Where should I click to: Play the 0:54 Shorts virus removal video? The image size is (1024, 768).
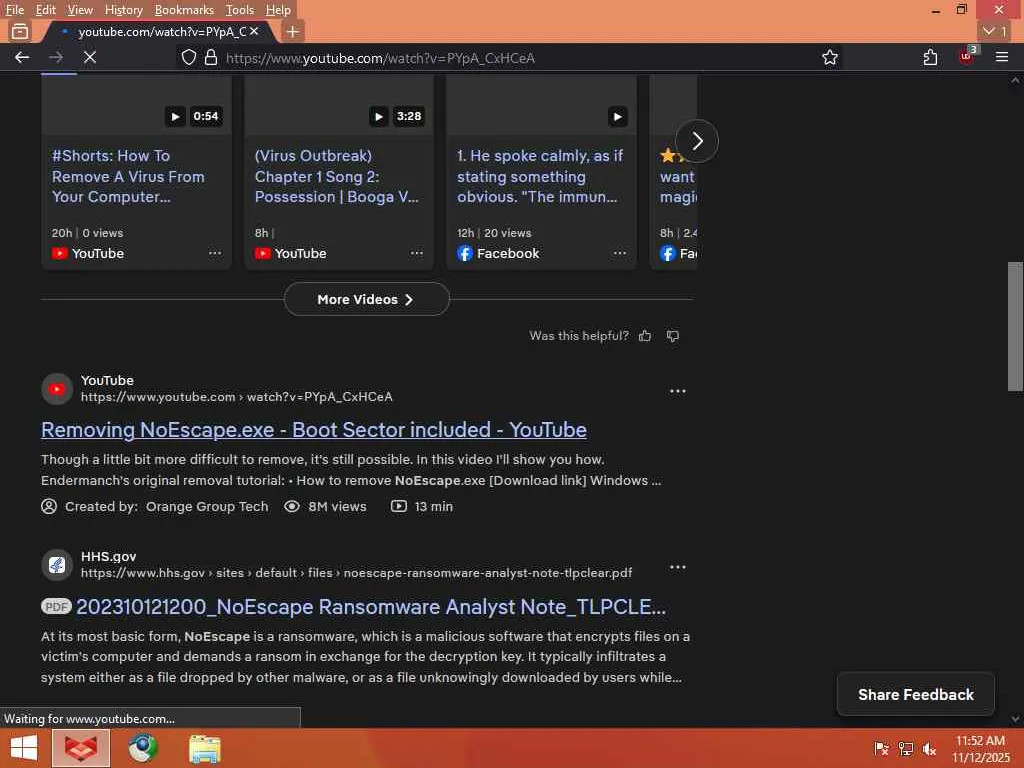pyautogui.click(x=175, y=116)
